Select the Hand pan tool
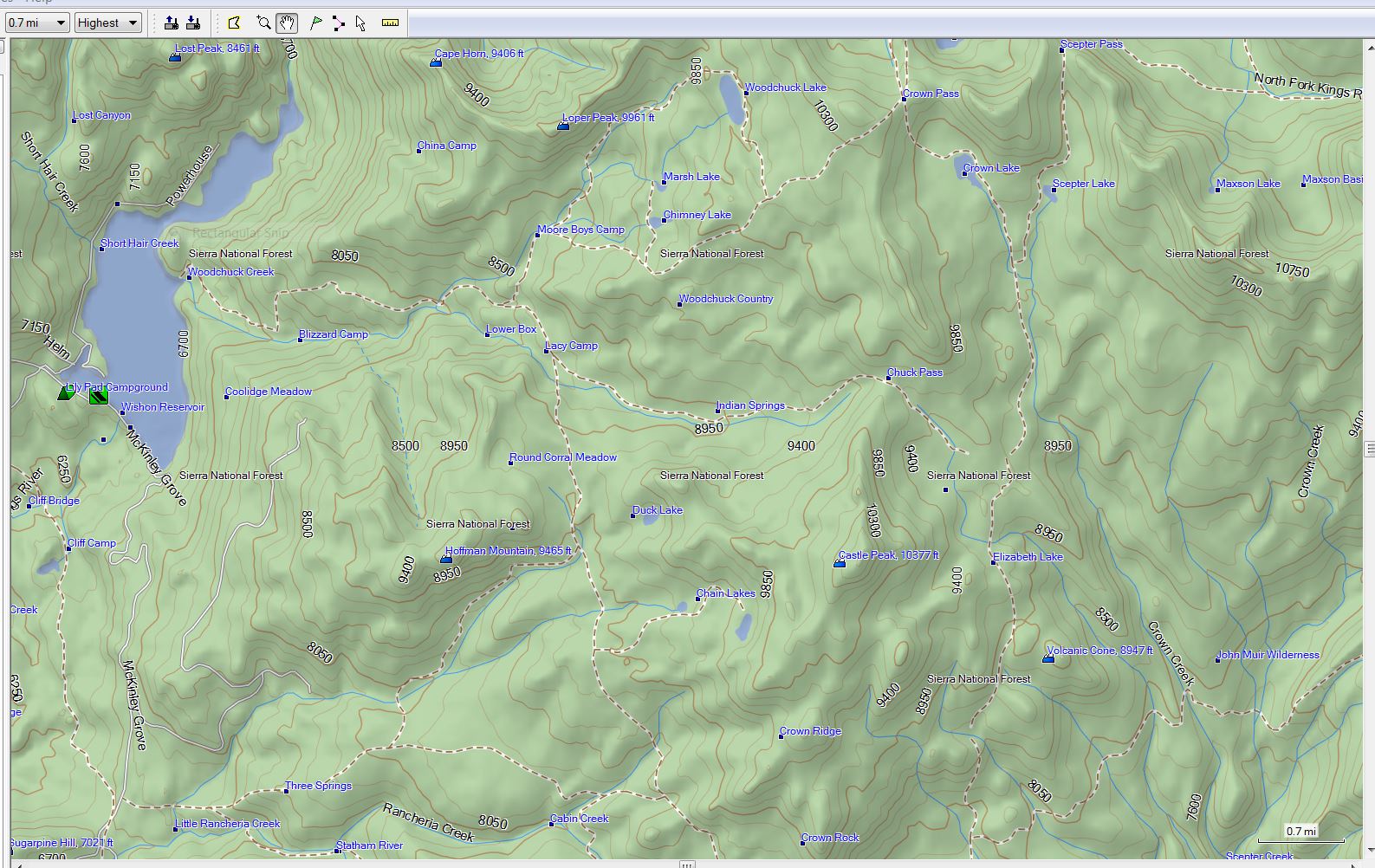Viewport: 1375px width, 868px height. [x=287, y=23]
